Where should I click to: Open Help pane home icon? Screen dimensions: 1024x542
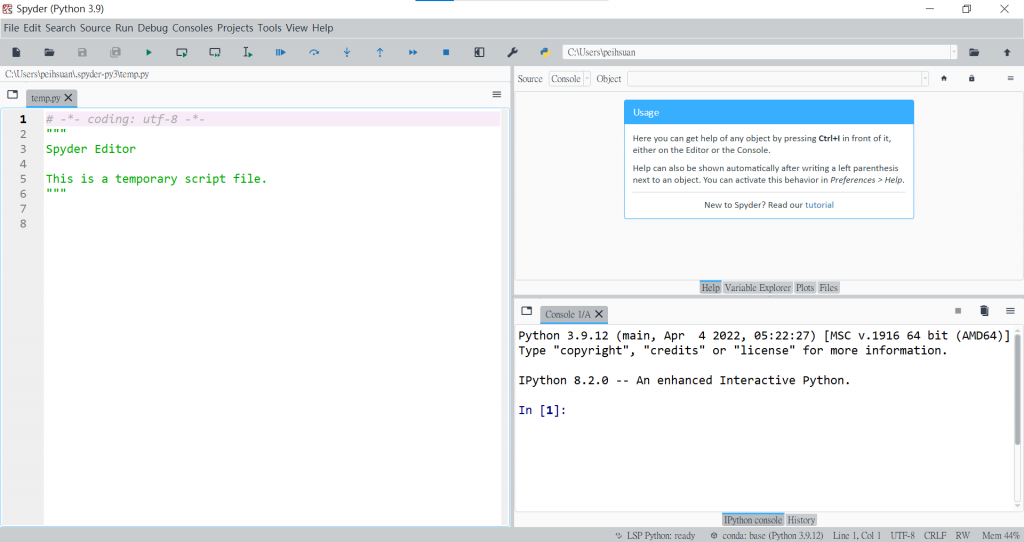click(x=944, y=78)
